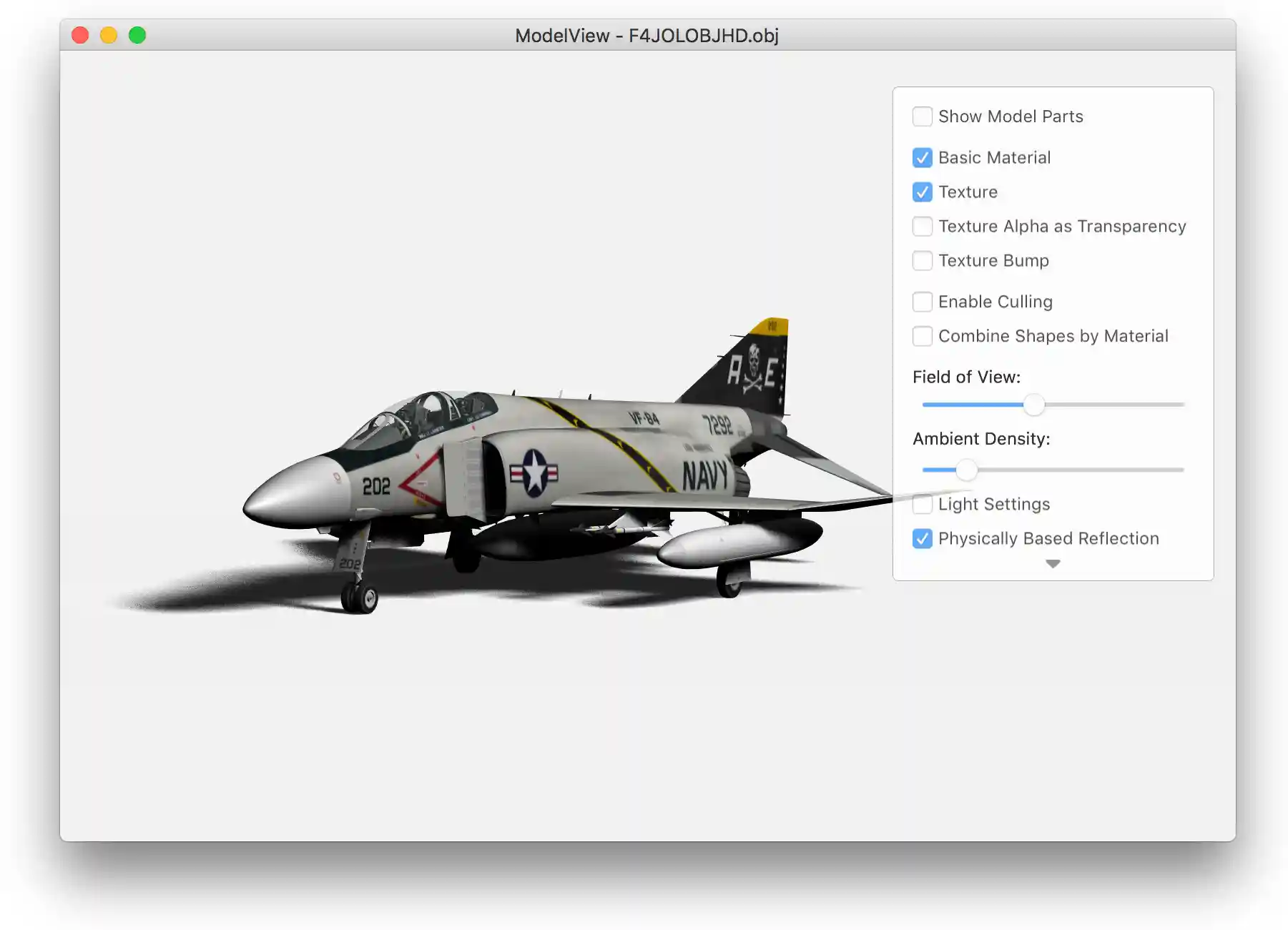Close the ModelView window

coord(80,35)
